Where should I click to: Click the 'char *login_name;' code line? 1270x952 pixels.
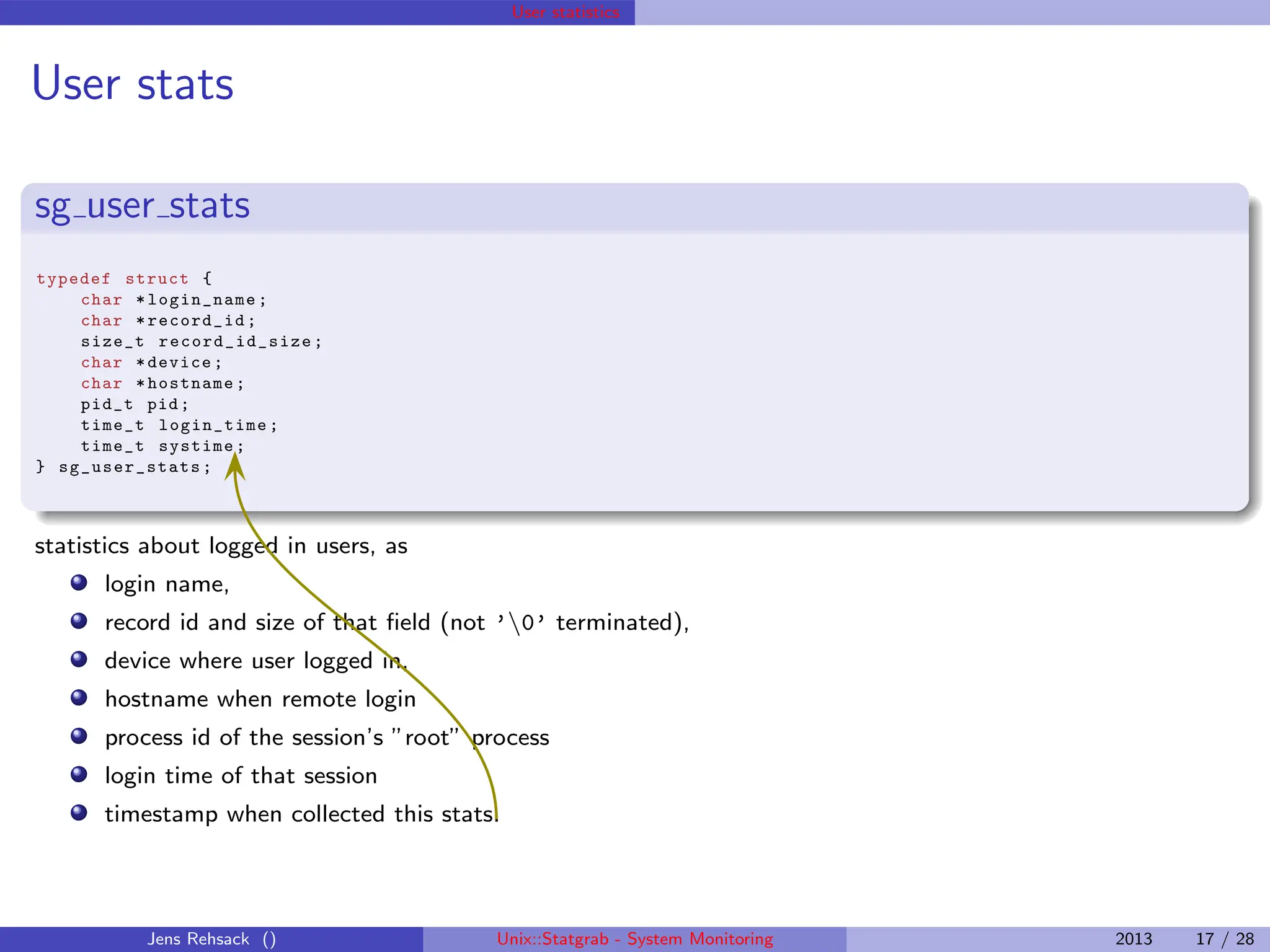click(174, 300)
